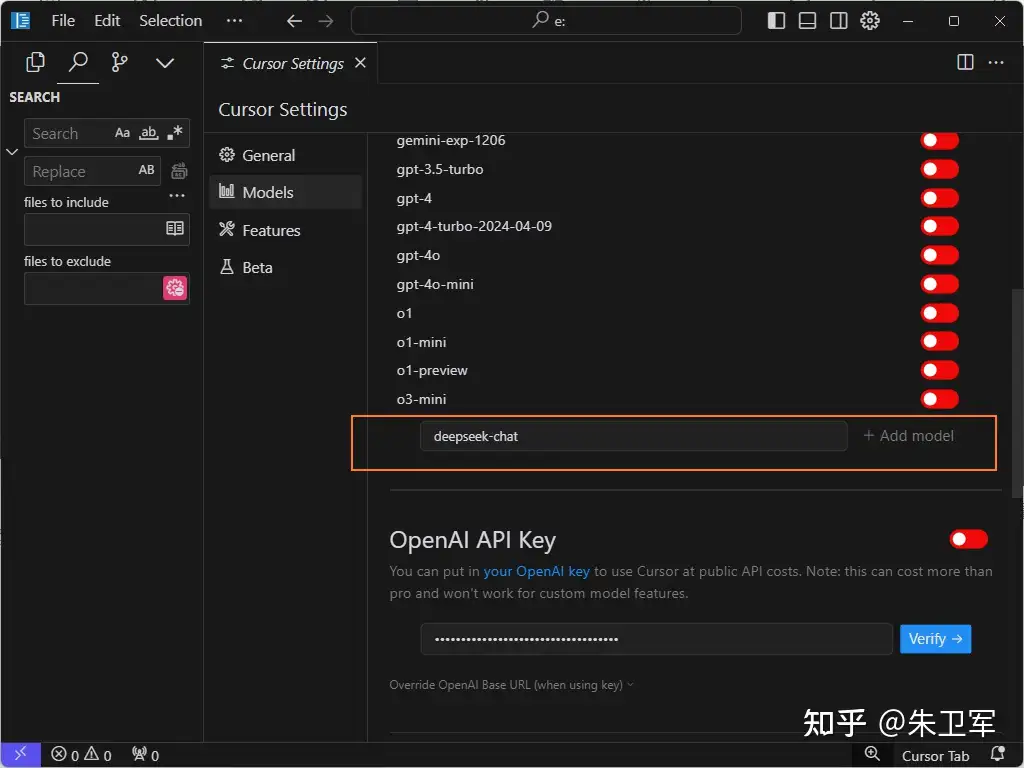Screen dimensions: 1024x768
Task: Toggle the gpt-3.5-turbo model switch
Action: tap(940, 169)
